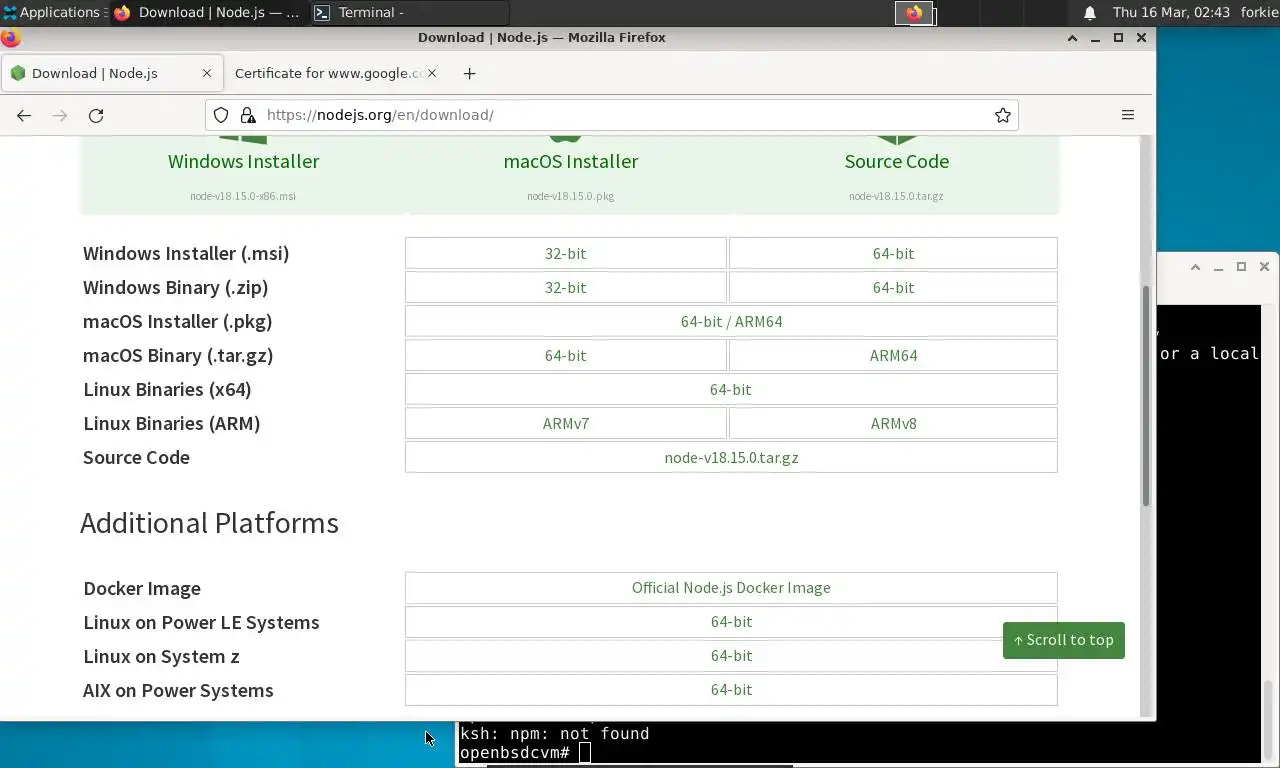Select the Download | Node.js browser tab

[x=111, y=73]
